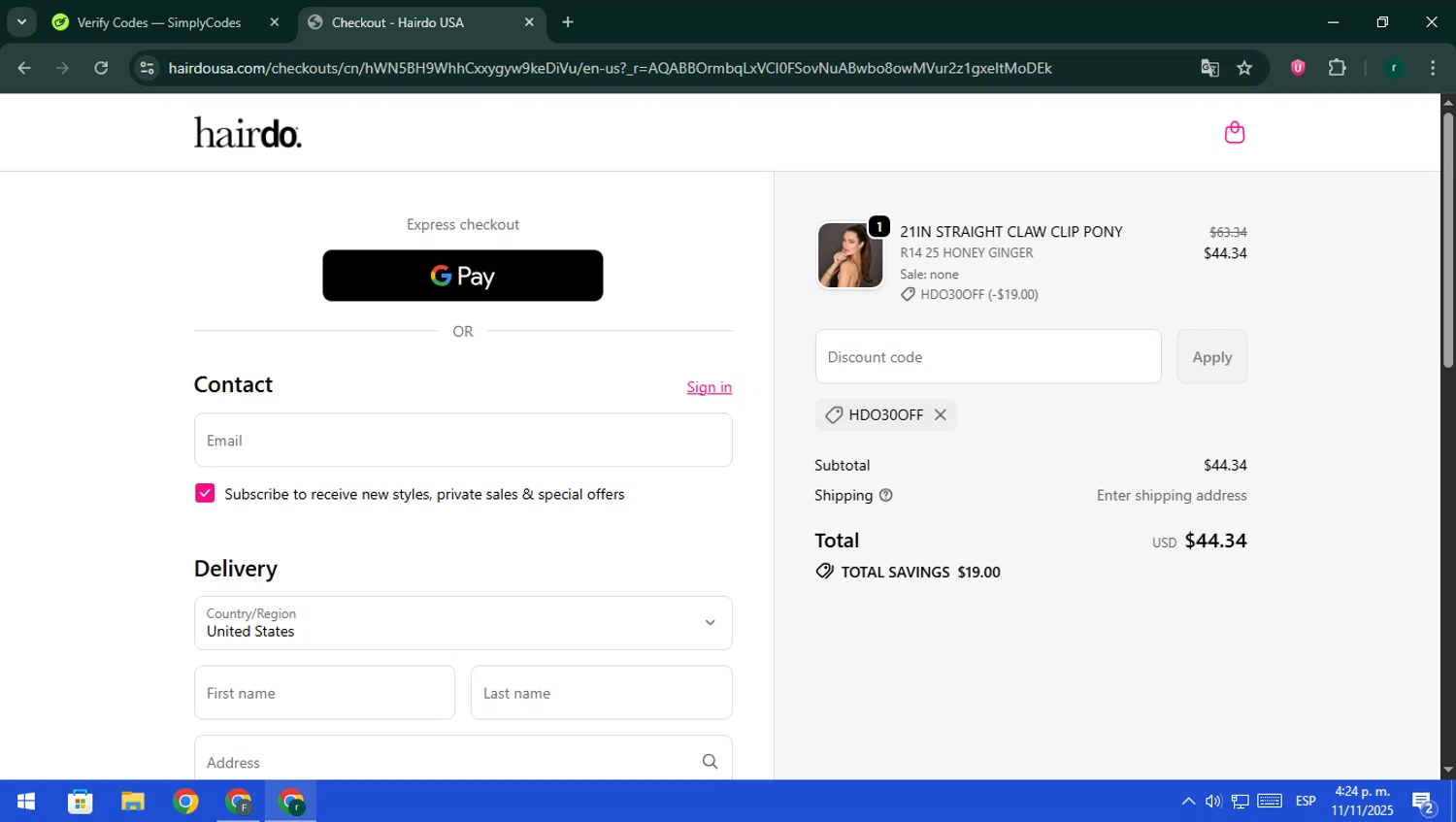The width and height of the screenshot is (1456, 822).
Task: Pay with Google Pay express checkout
Action: click(463, 276)
